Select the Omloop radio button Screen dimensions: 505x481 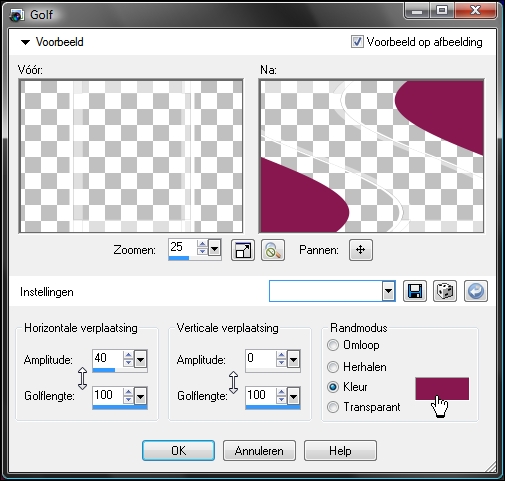coord(333,345)
